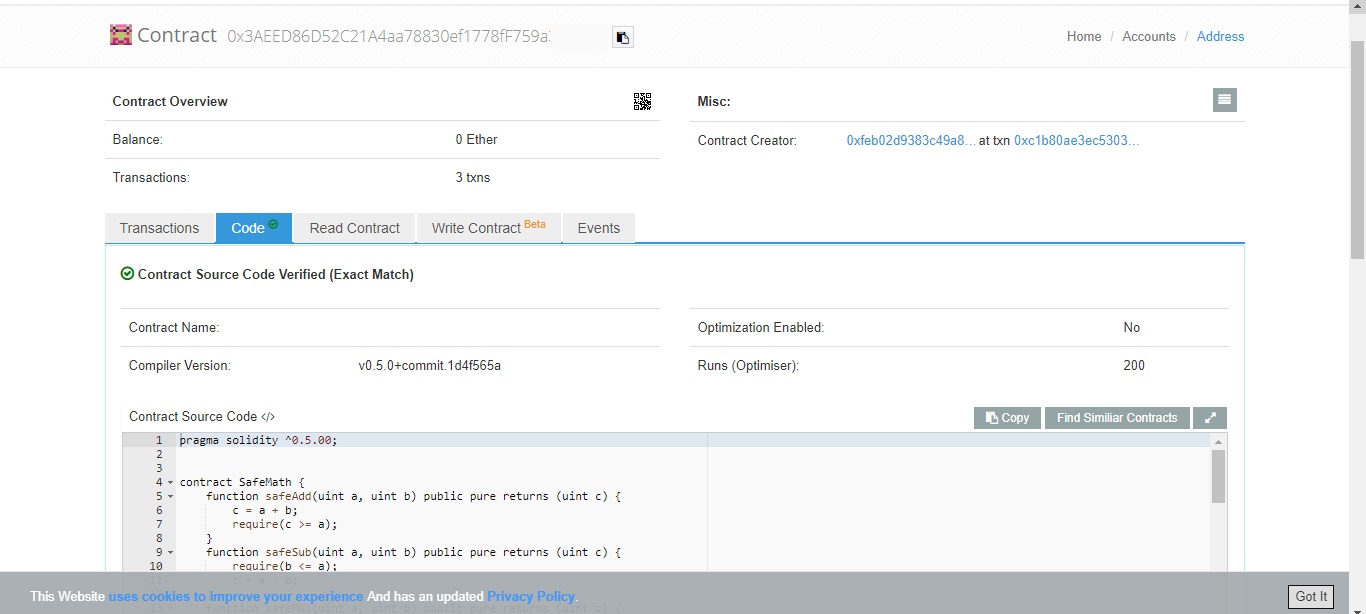Switch to the Events tab
Screen dimensions: 1366x614
598,228
